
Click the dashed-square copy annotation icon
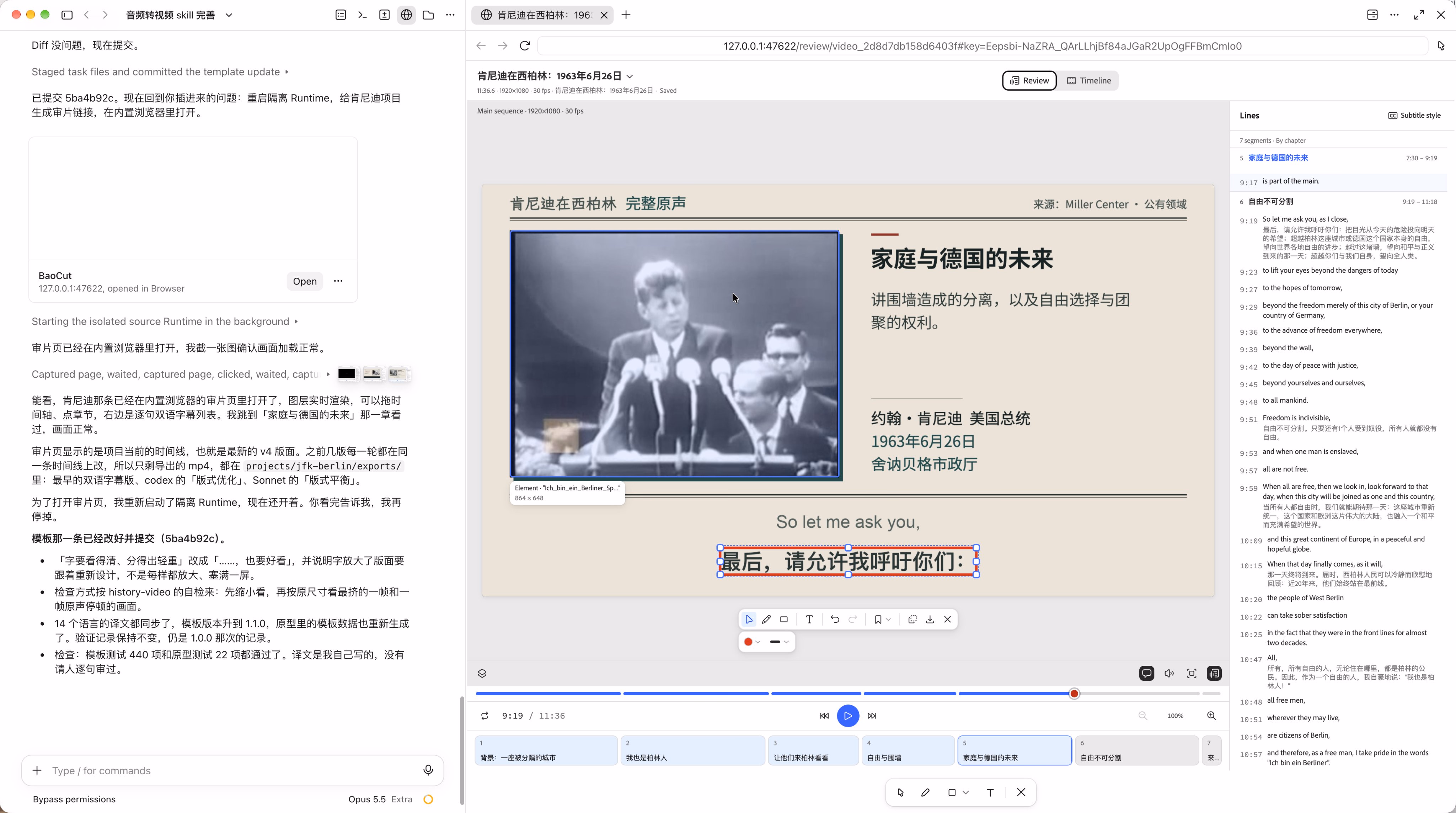click(912, 619)
